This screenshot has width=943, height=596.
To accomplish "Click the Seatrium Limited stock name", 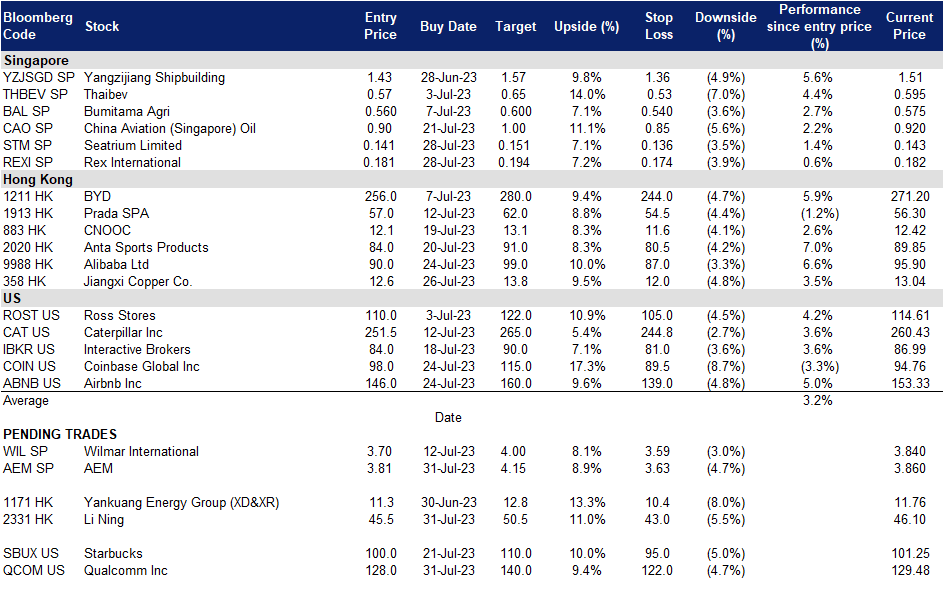I will [x=133, y=146].
